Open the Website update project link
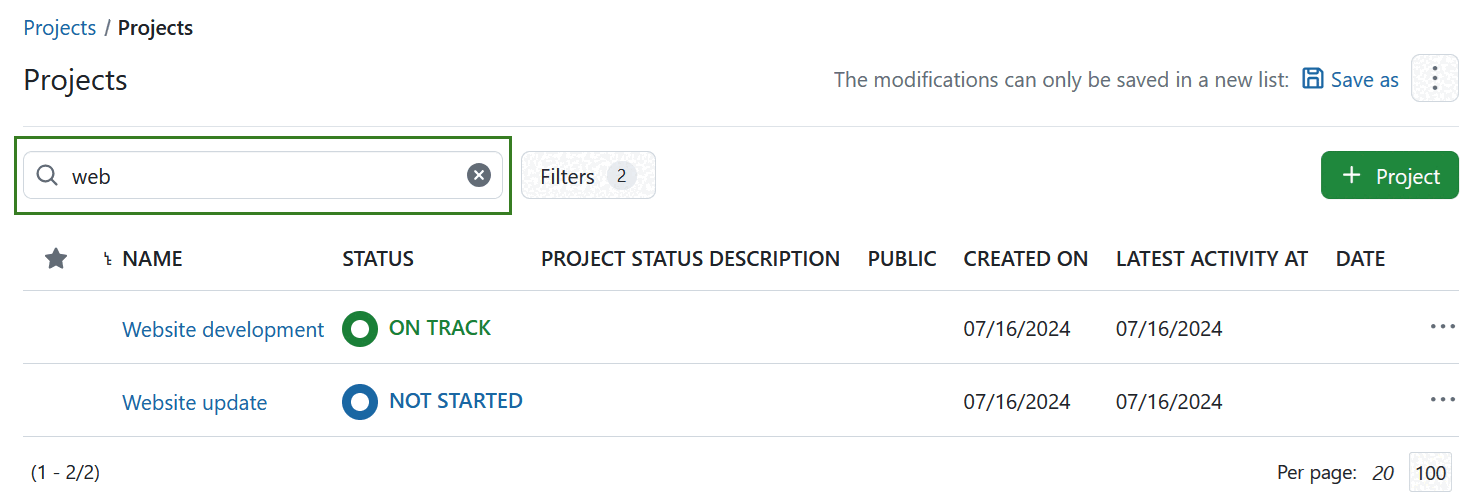The height and width of the screenshot is (499, 1476). pyautogui.click(x=194, y=403)
